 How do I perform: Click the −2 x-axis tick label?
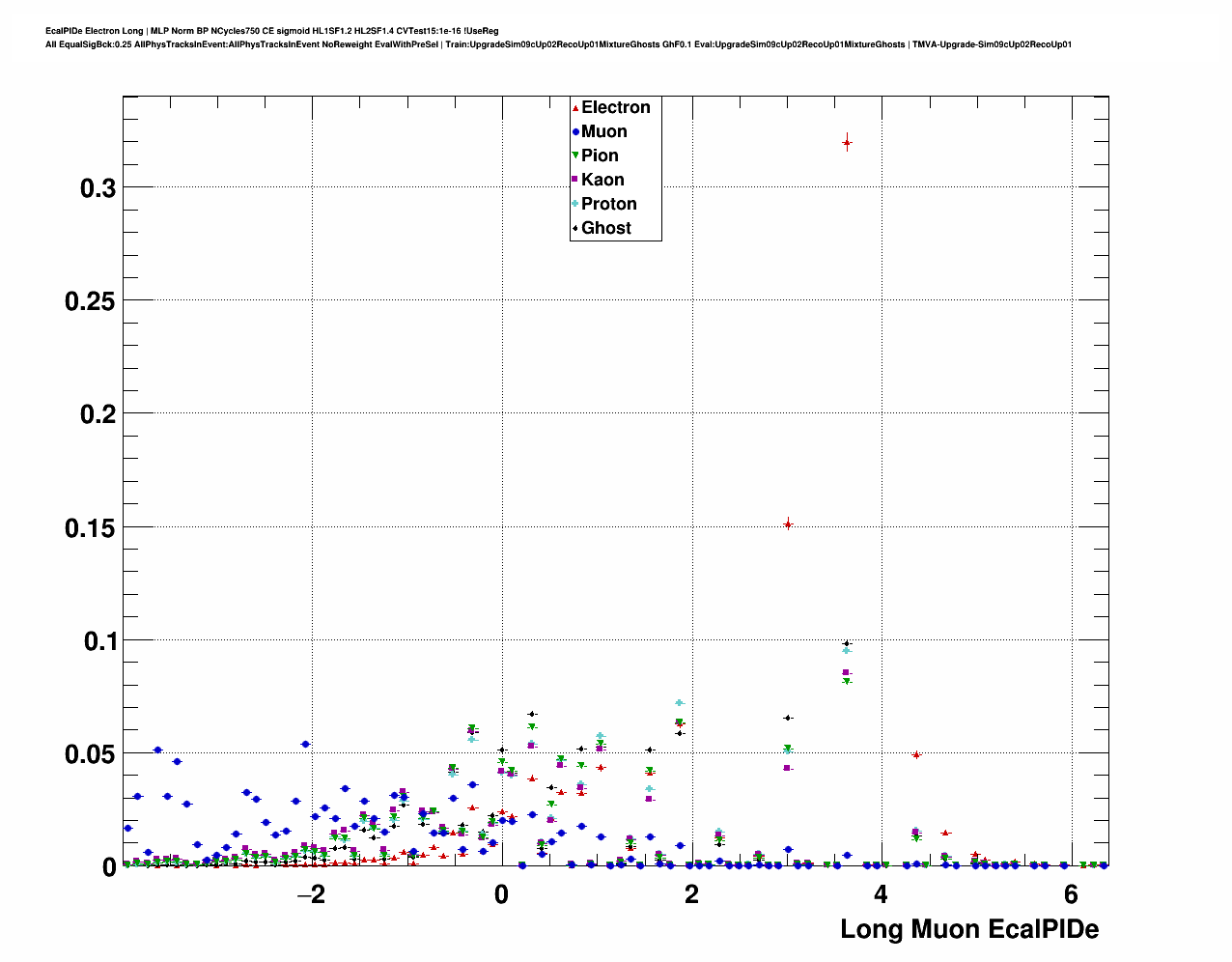311,895
